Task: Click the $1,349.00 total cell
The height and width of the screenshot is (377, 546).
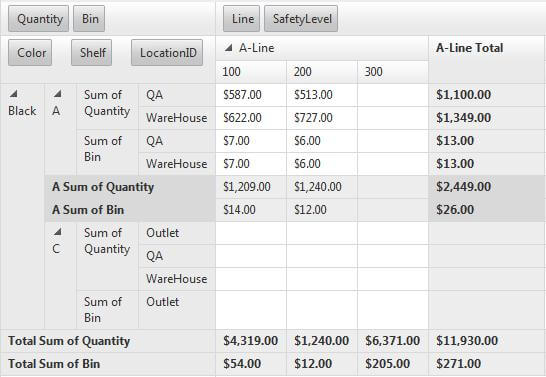Action: [x=486, y=118]
